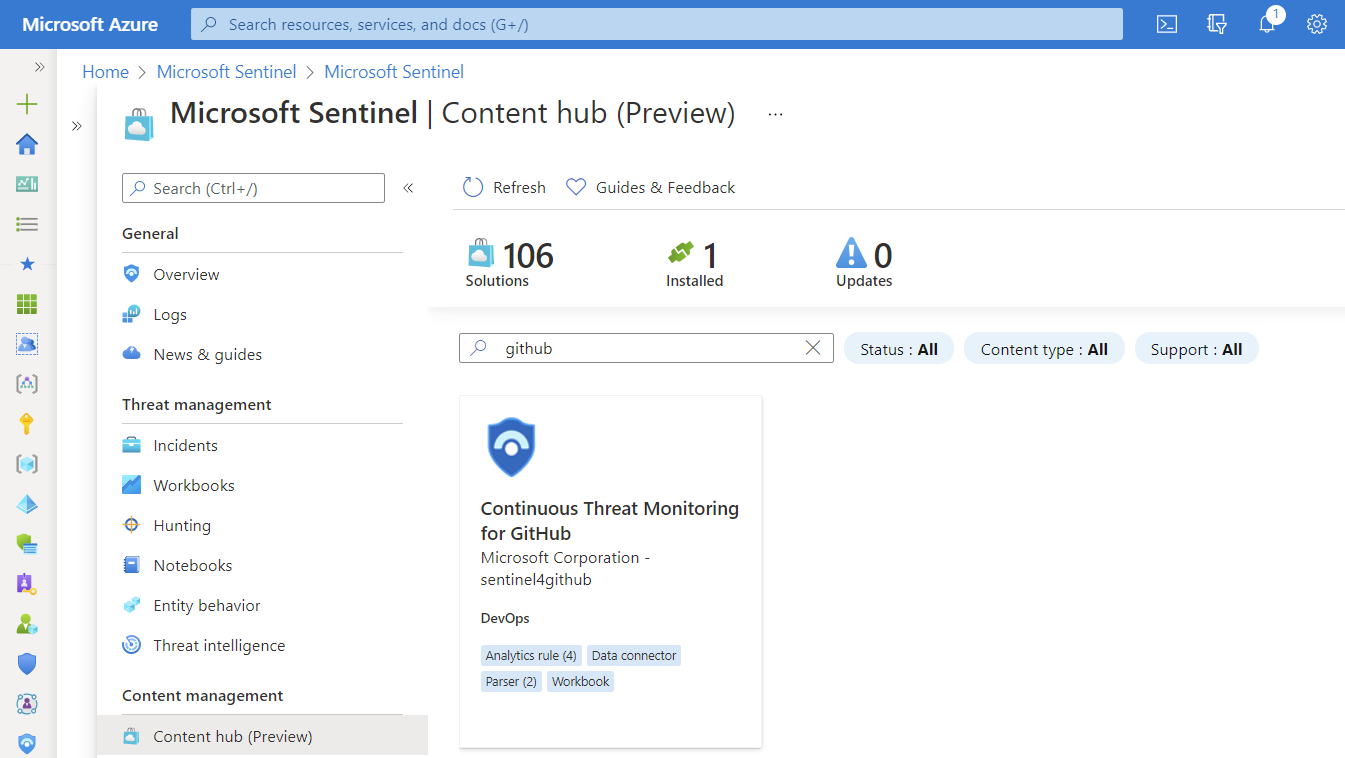Open Azure Cloud Shell icon
This screenshot has width=1345, height=758.
[x=1166, y=24]
